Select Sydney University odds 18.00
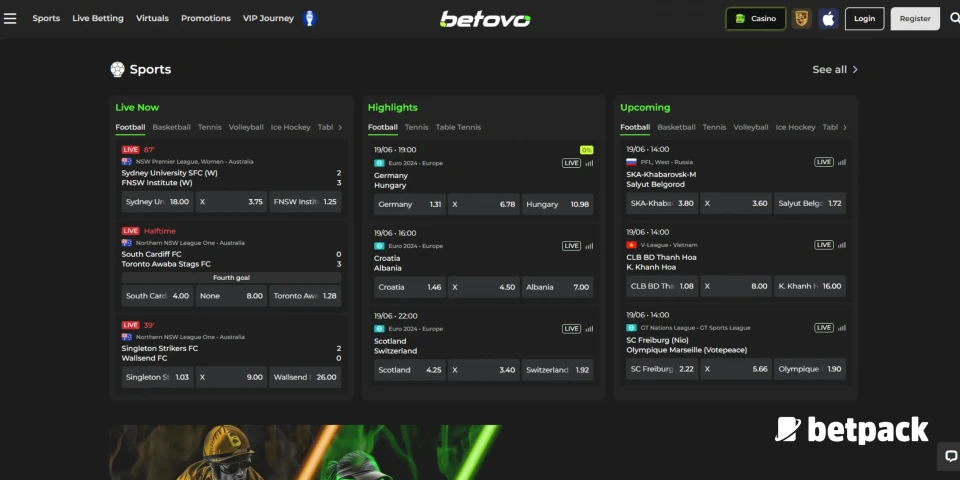Viewport: 960px width, 480px height. (156, 202)
